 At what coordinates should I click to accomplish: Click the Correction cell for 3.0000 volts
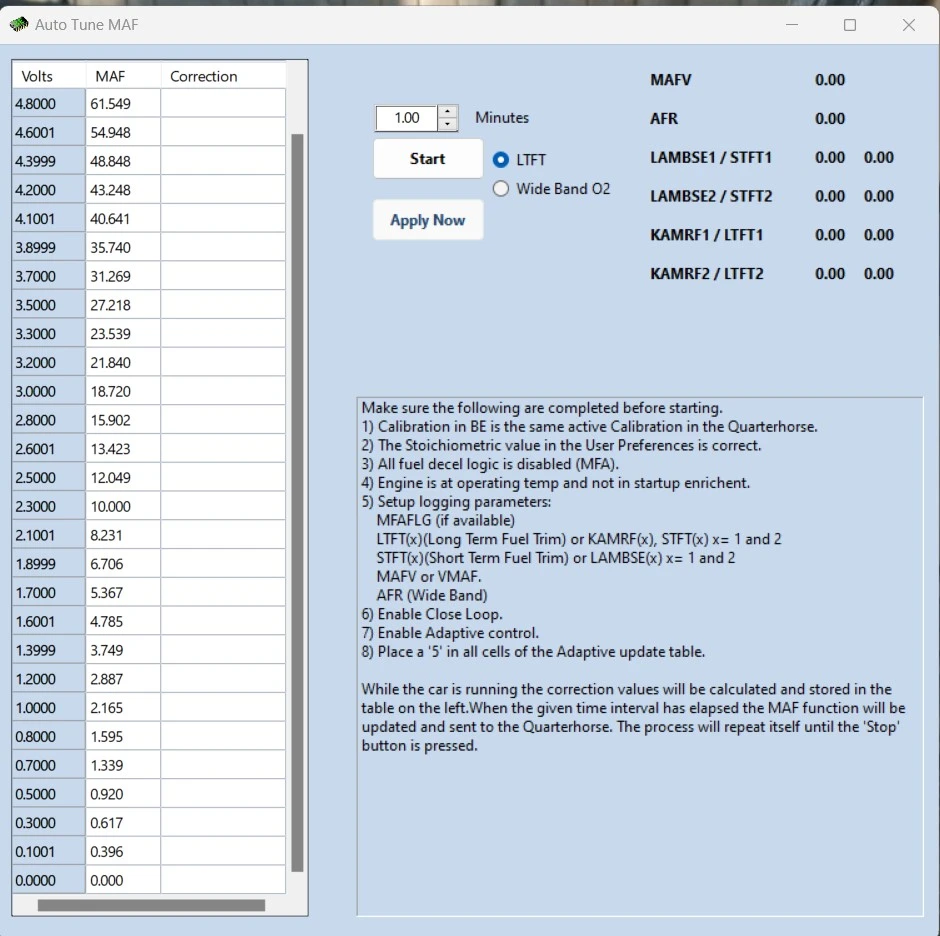click(x=223, y=391)
